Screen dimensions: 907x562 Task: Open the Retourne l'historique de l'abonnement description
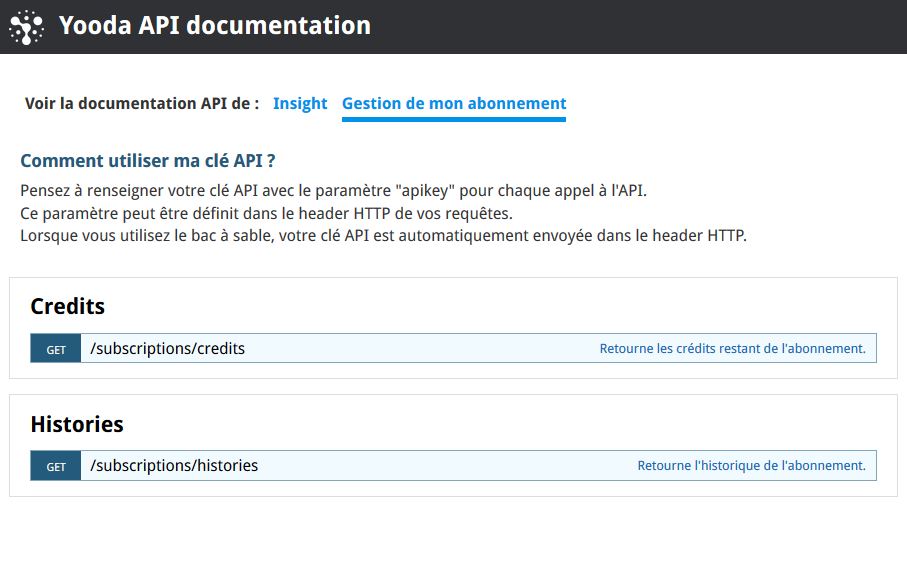(x=751, y=466)
